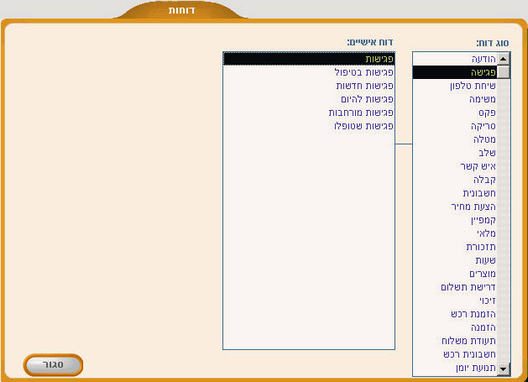Select סריקה report type
Screen dimensions: 528x382
point(455,126)
